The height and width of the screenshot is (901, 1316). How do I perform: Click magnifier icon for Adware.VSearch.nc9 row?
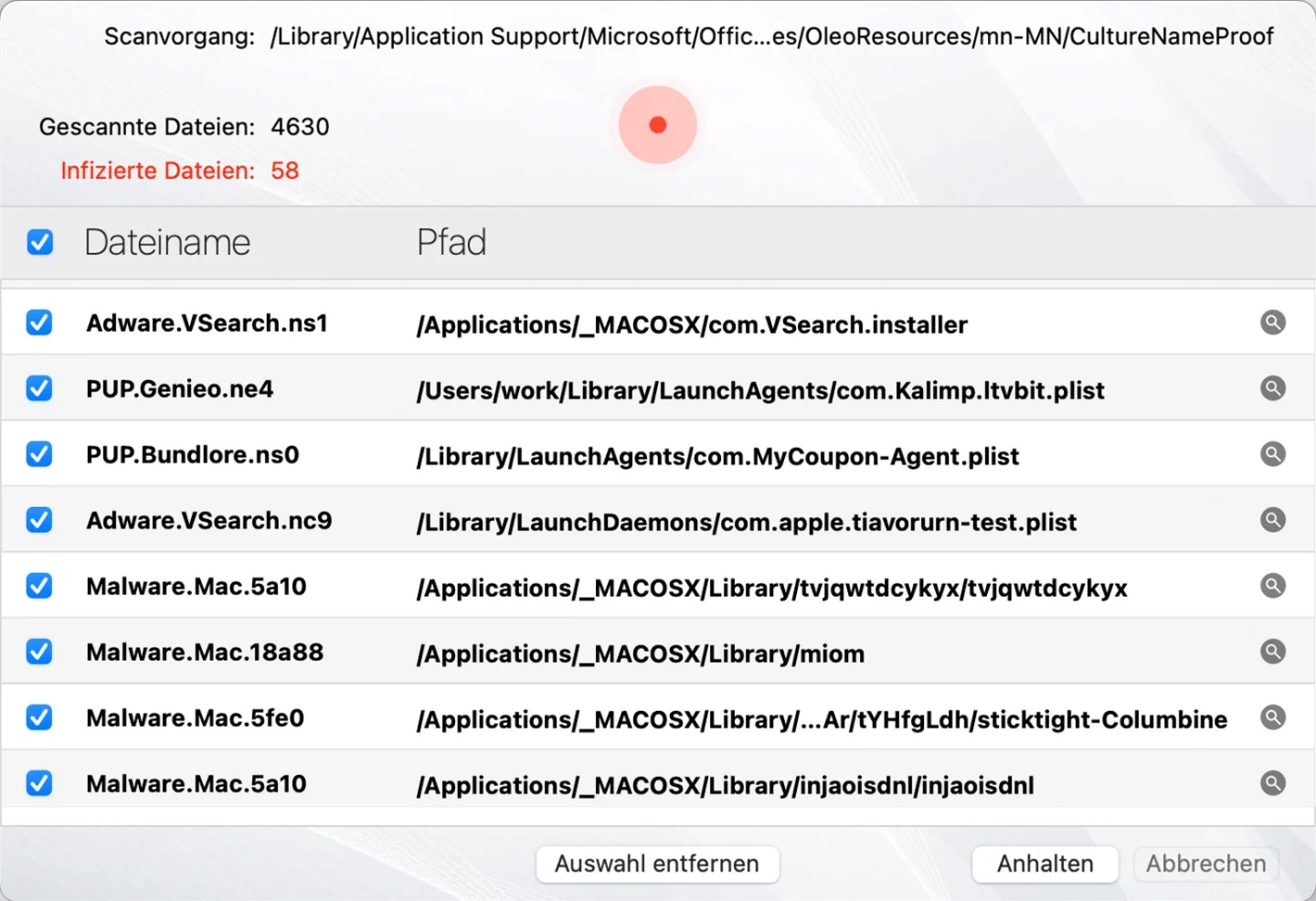1273,520
